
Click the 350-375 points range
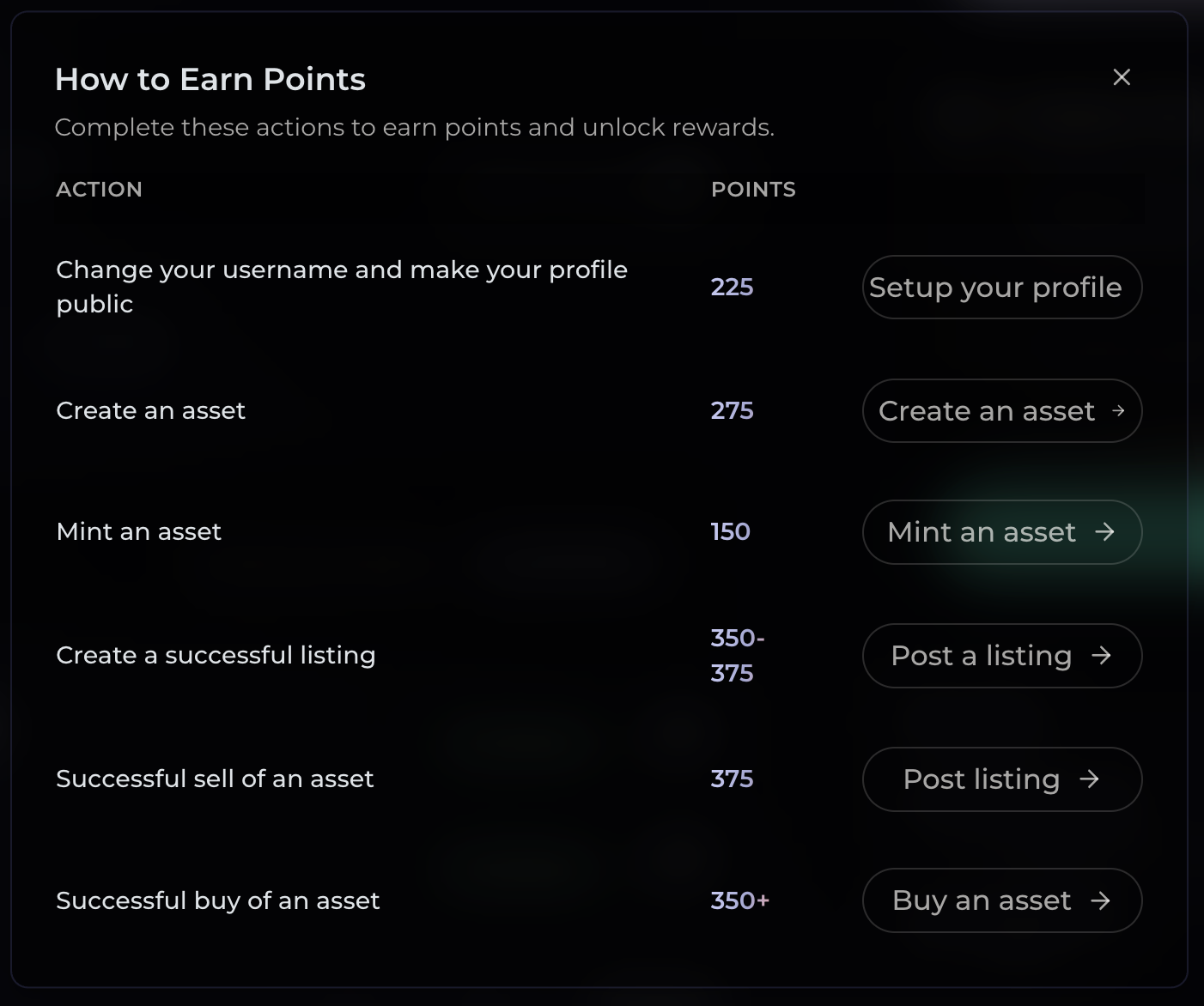point(737,656)
